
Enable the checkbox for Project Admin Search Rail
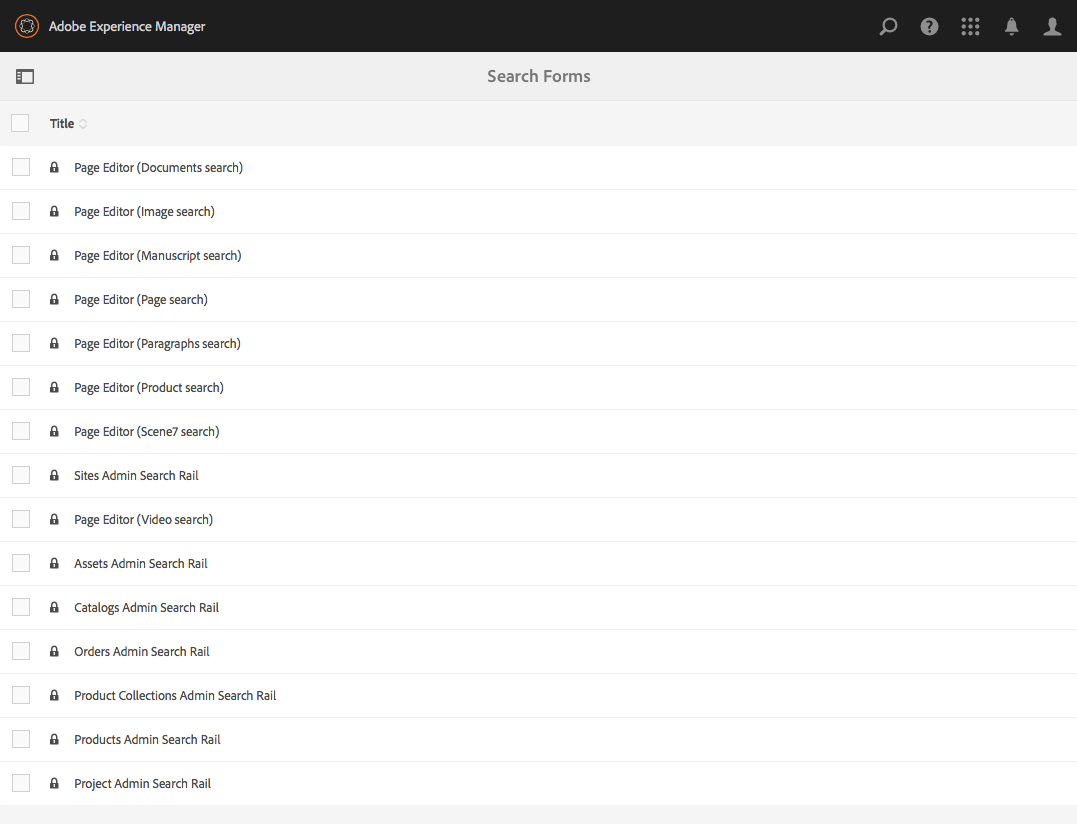20,782
